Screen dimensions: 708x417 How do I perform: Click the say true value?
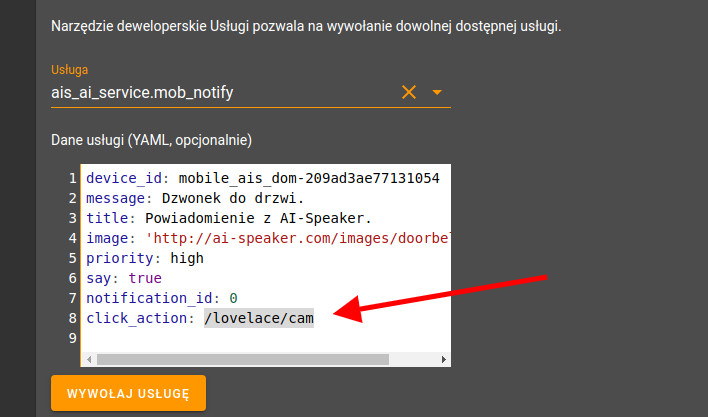pos(145,278)
